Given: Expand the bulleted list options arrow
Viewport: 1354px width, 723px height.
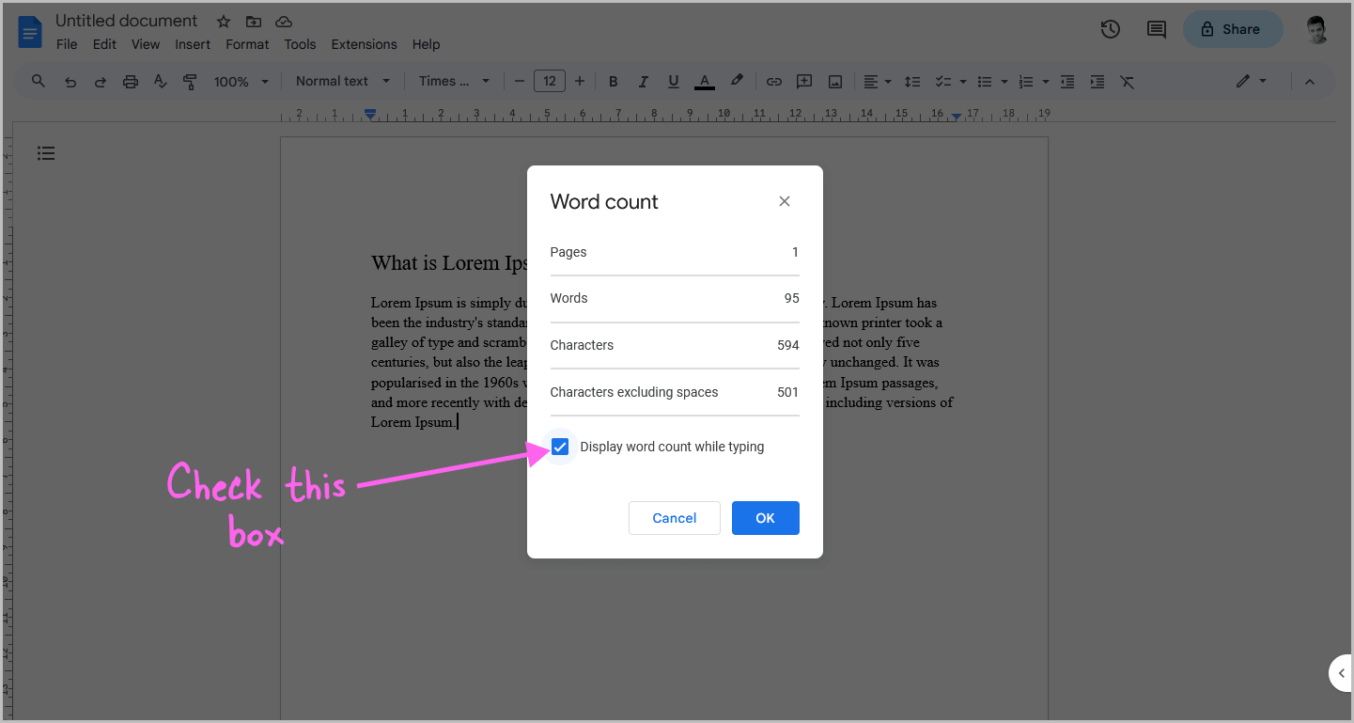Looking at the screenshot, I should point(1004,82).
